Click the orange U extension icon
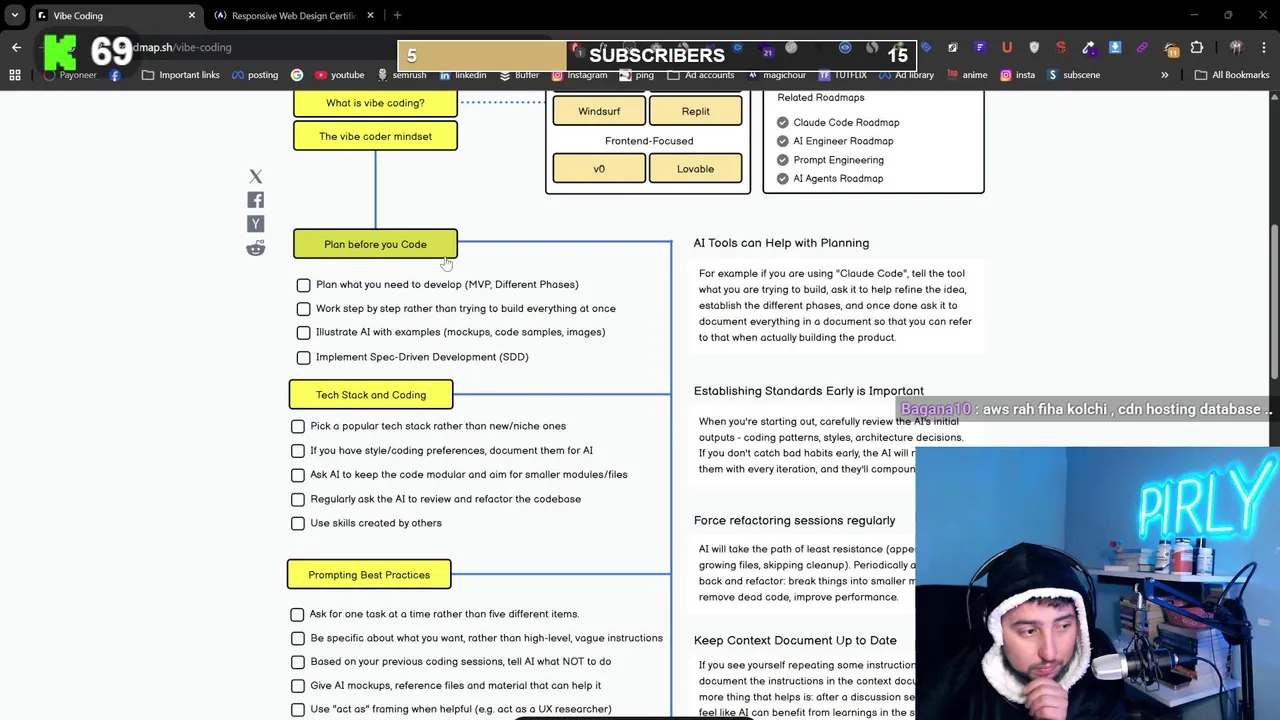 click(x=1006, y=47)
